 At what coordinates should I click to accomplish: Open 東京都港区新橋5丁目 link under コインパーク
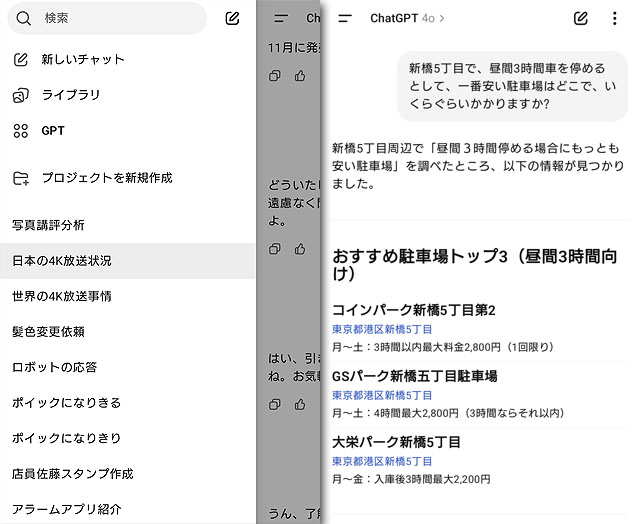pyautogui.click(x=382, y=329)
